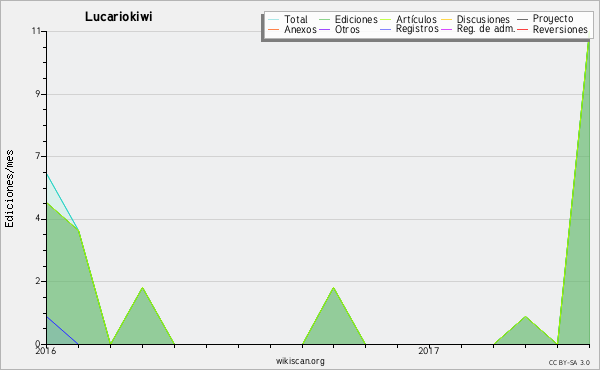Screen dimensions: 600x370
Task: Click the 2 y-axis tick label
Action: point(38,281)
